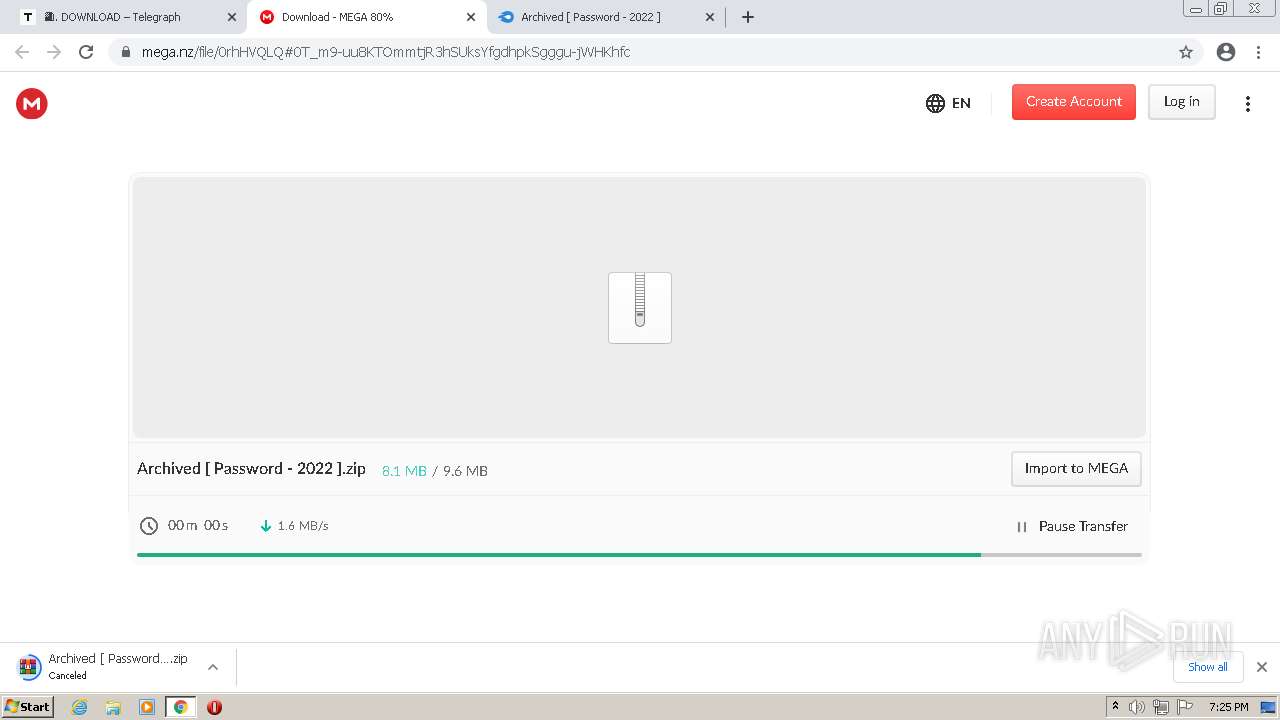Image resolution: width=1280 pixels, height=720 pixels.
Task: Reload the current page
Action: [x=86, y=52]
